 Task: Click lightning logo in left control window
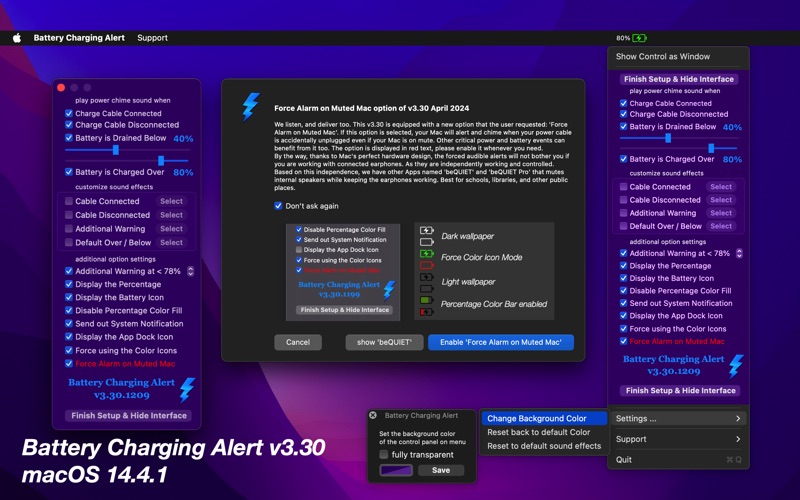click(x=187, y=390)
